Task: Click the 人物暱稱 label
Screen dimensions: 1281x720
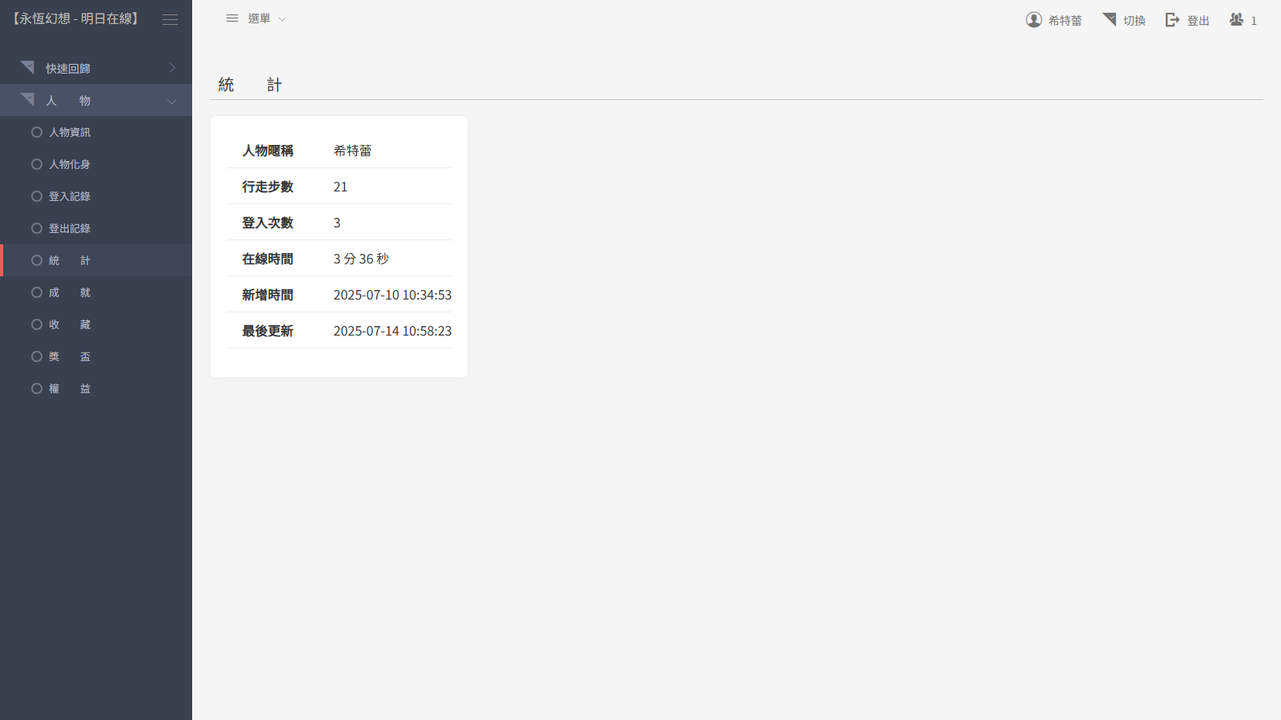Action: point(267,150)
